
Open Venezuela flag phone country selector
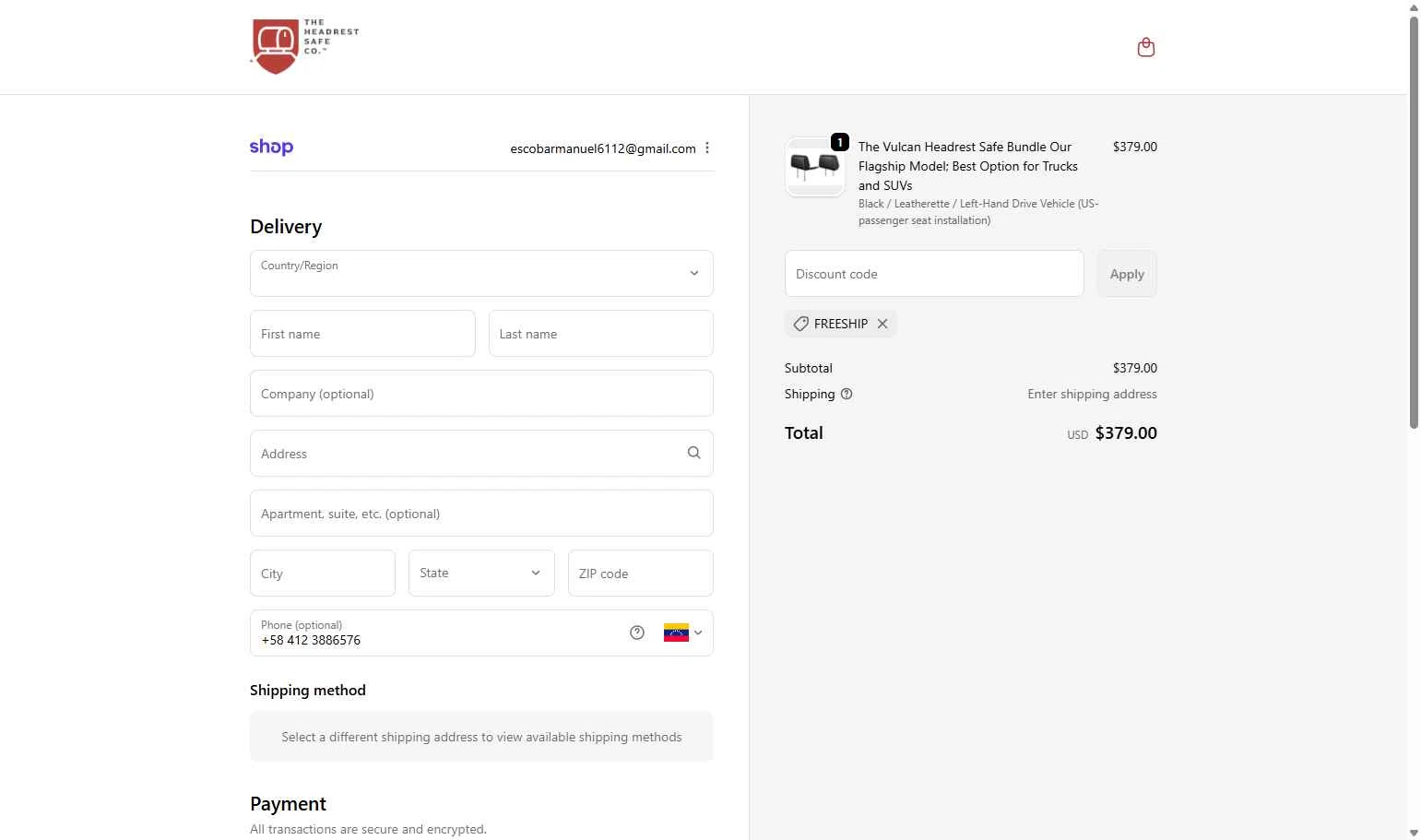(x=683, y=633)
